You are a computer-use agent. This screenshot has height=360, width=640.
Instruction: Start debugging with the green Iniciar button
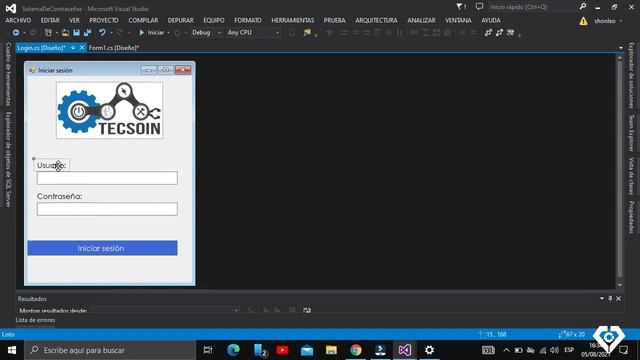(x=151, y=33)
